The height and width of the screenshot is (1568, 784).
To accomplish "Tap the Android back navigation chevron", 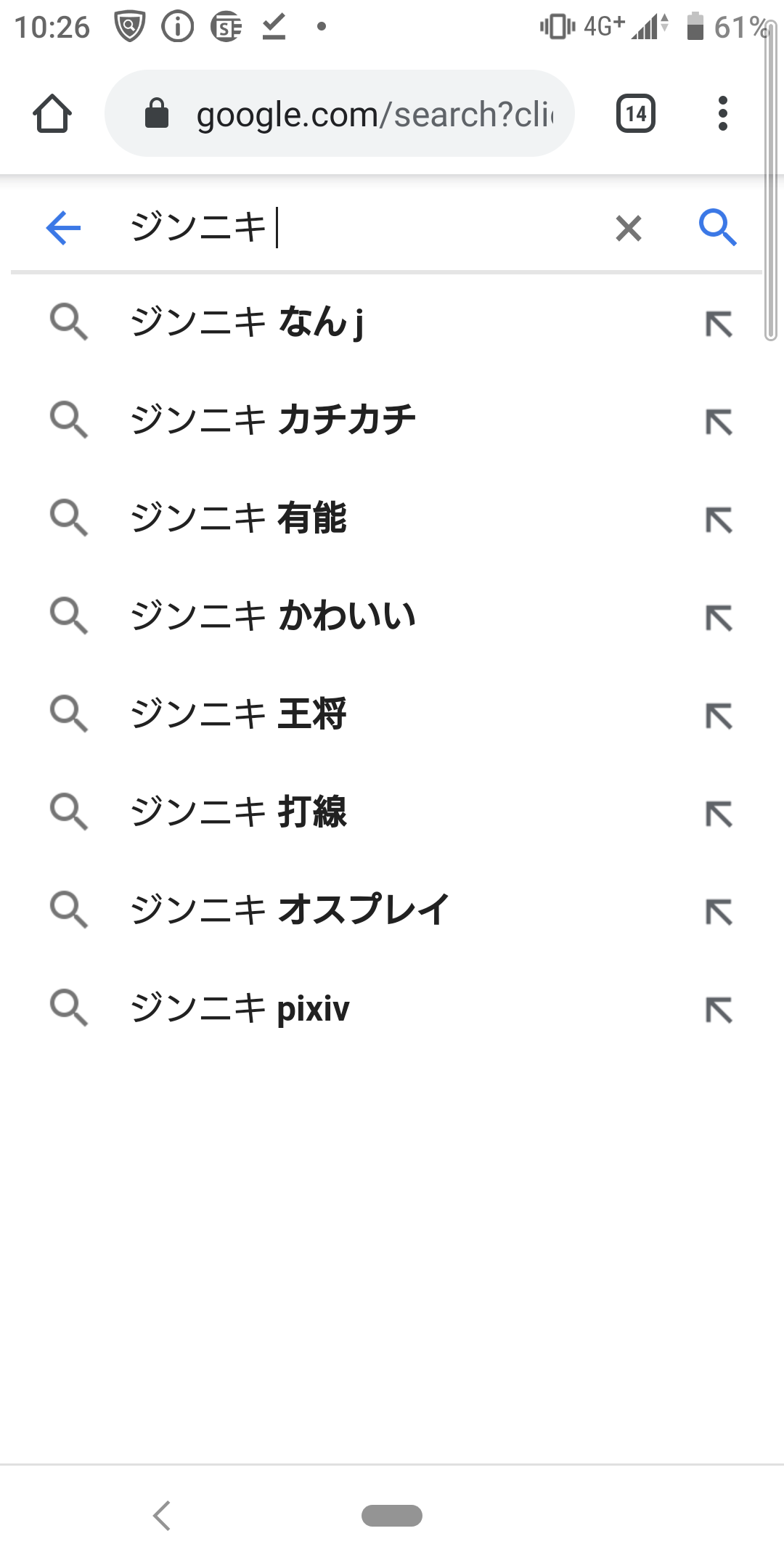I will 162,1516.
